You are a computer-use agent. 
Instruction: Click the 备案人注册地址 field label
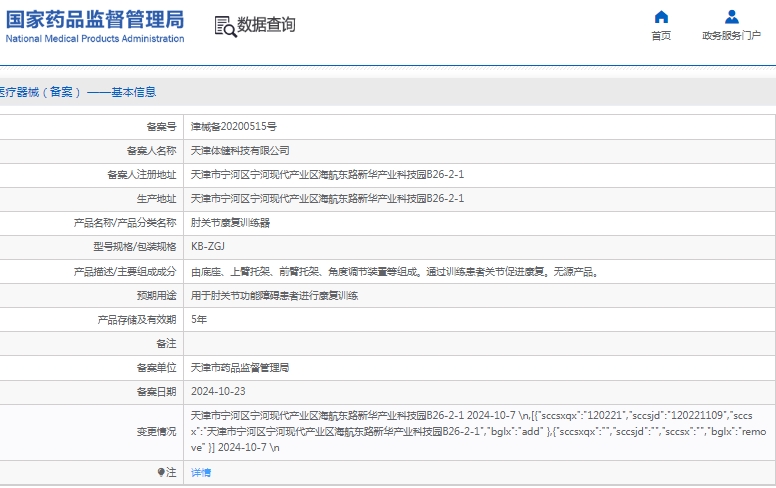point(142,174)
